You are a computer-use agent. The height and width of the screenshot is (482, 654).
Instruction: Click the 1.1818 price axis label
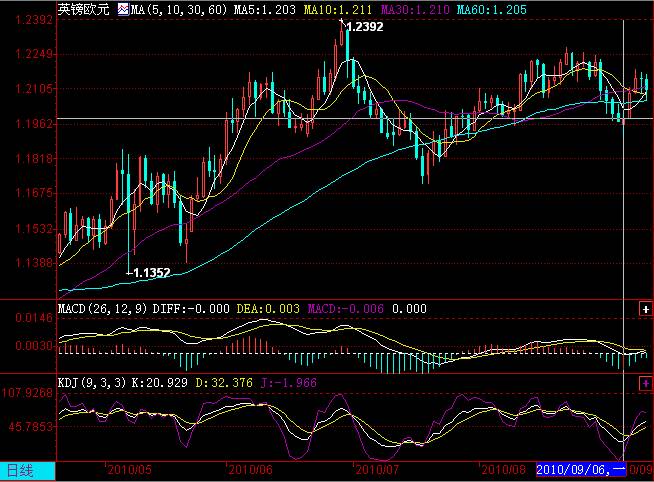point(34,159)
